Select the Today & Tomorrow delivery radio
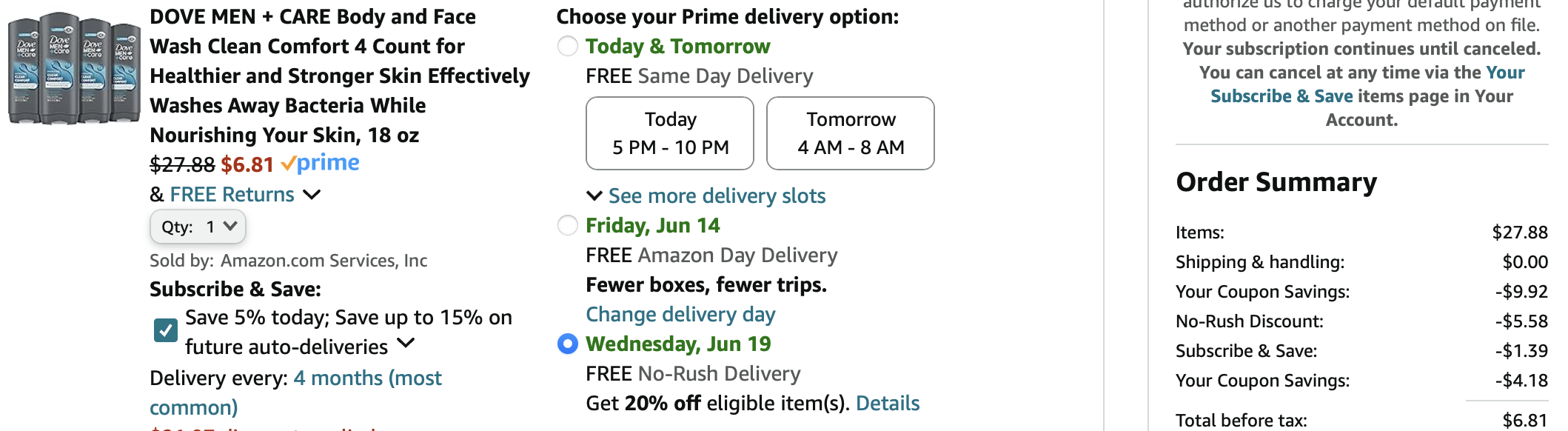 568,47
